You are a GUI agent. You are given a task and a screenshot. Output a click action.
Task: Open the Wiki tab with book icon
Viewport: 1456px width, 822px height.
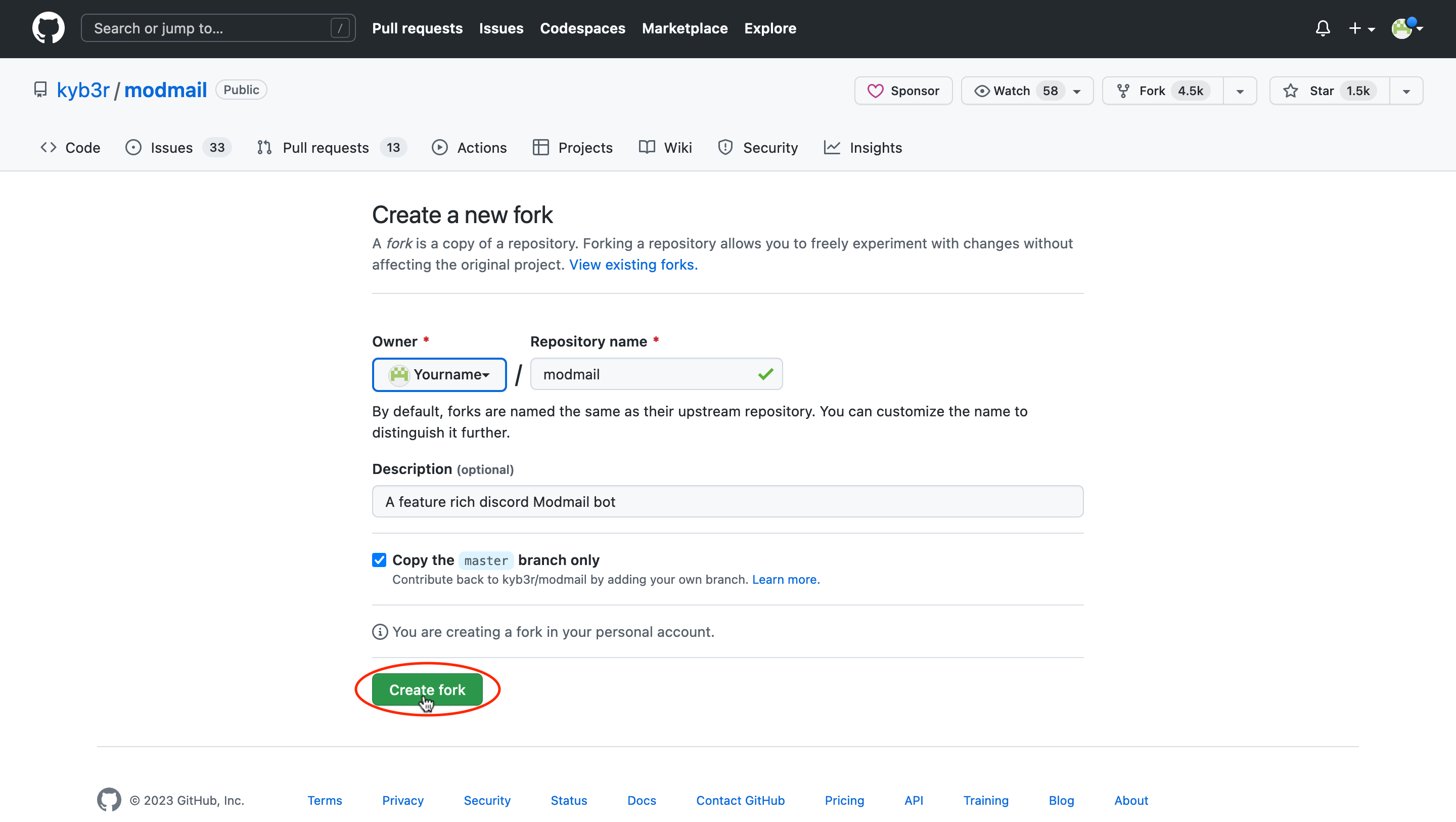click(665, 148)
